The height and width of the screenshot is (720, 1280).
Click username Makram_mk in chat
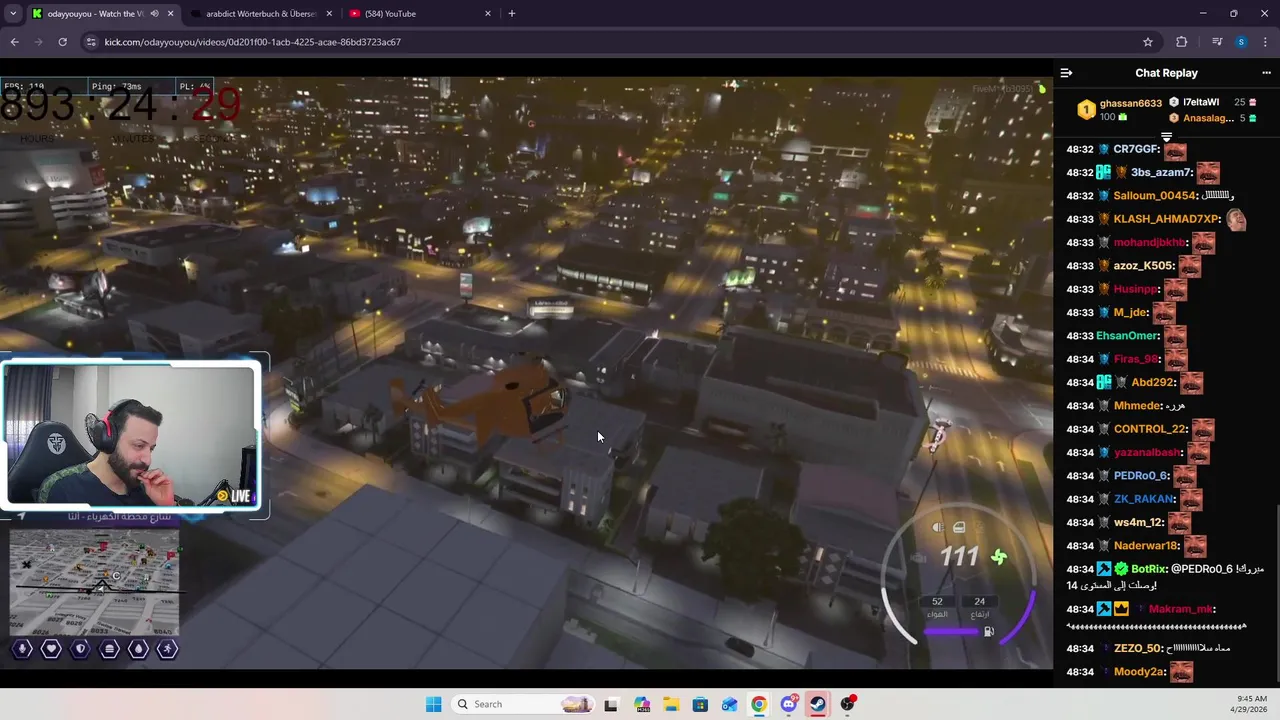pos(1181,609)
